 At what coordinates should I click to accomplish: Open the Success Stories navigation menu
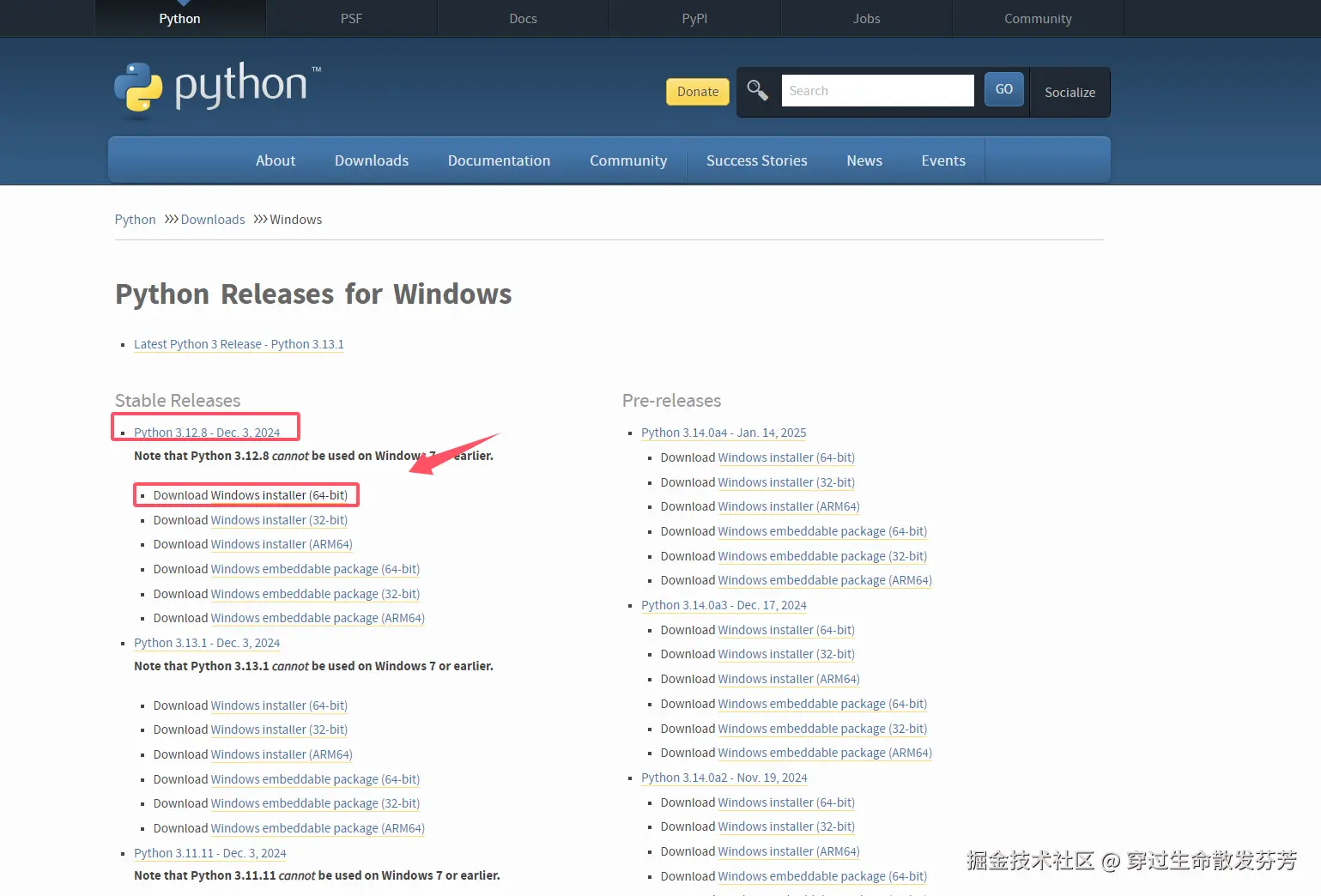[757, 160]
